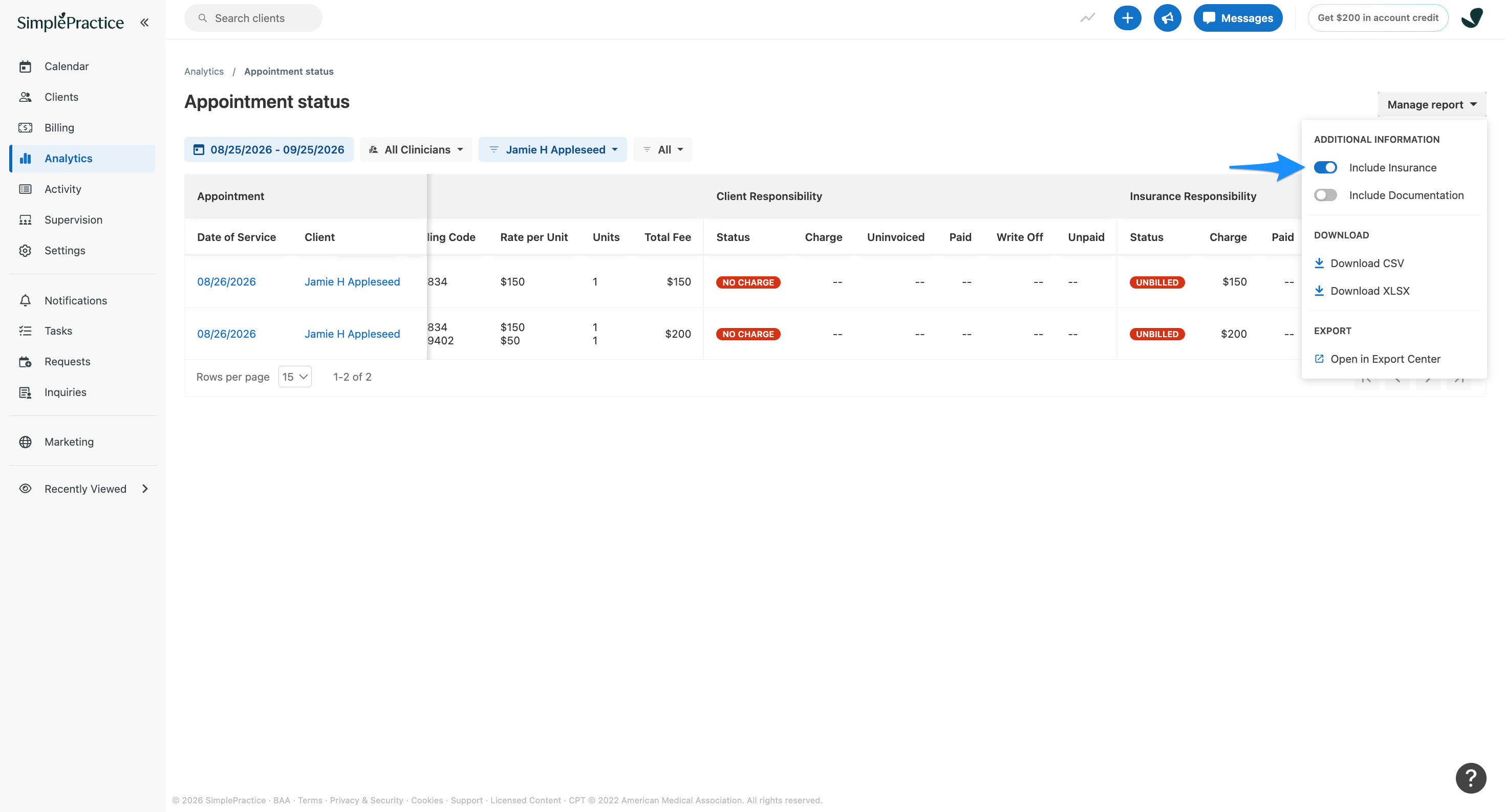Viewport: 1505px width, 812px height.
Task: Select Analytics in the sidebar menu
Action: (x=82, y=159)
